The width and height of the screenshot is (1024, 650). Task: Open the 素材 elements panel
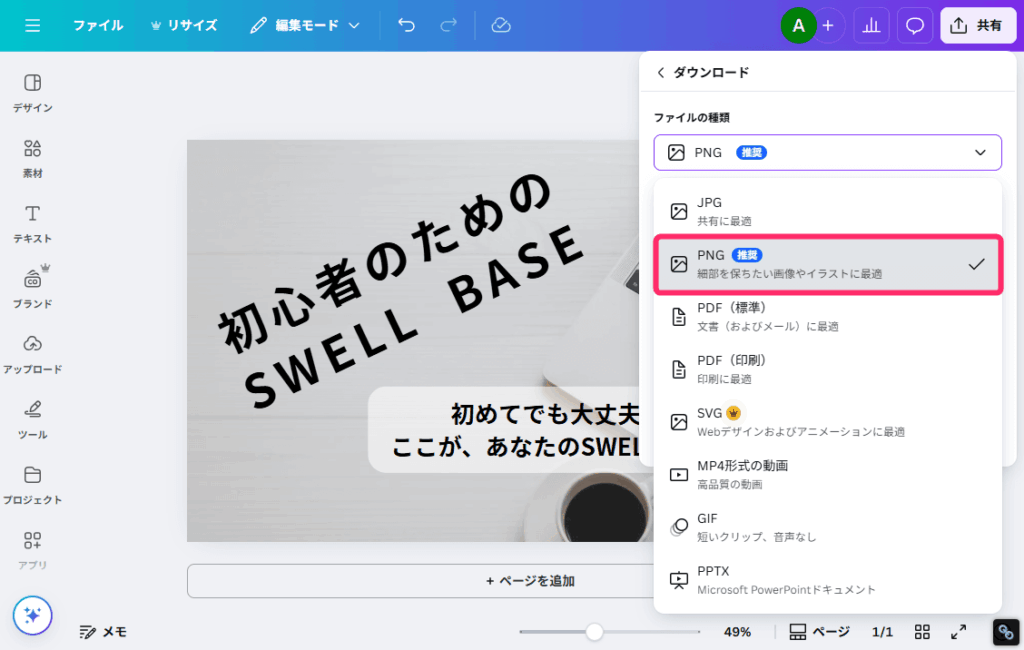33,159
